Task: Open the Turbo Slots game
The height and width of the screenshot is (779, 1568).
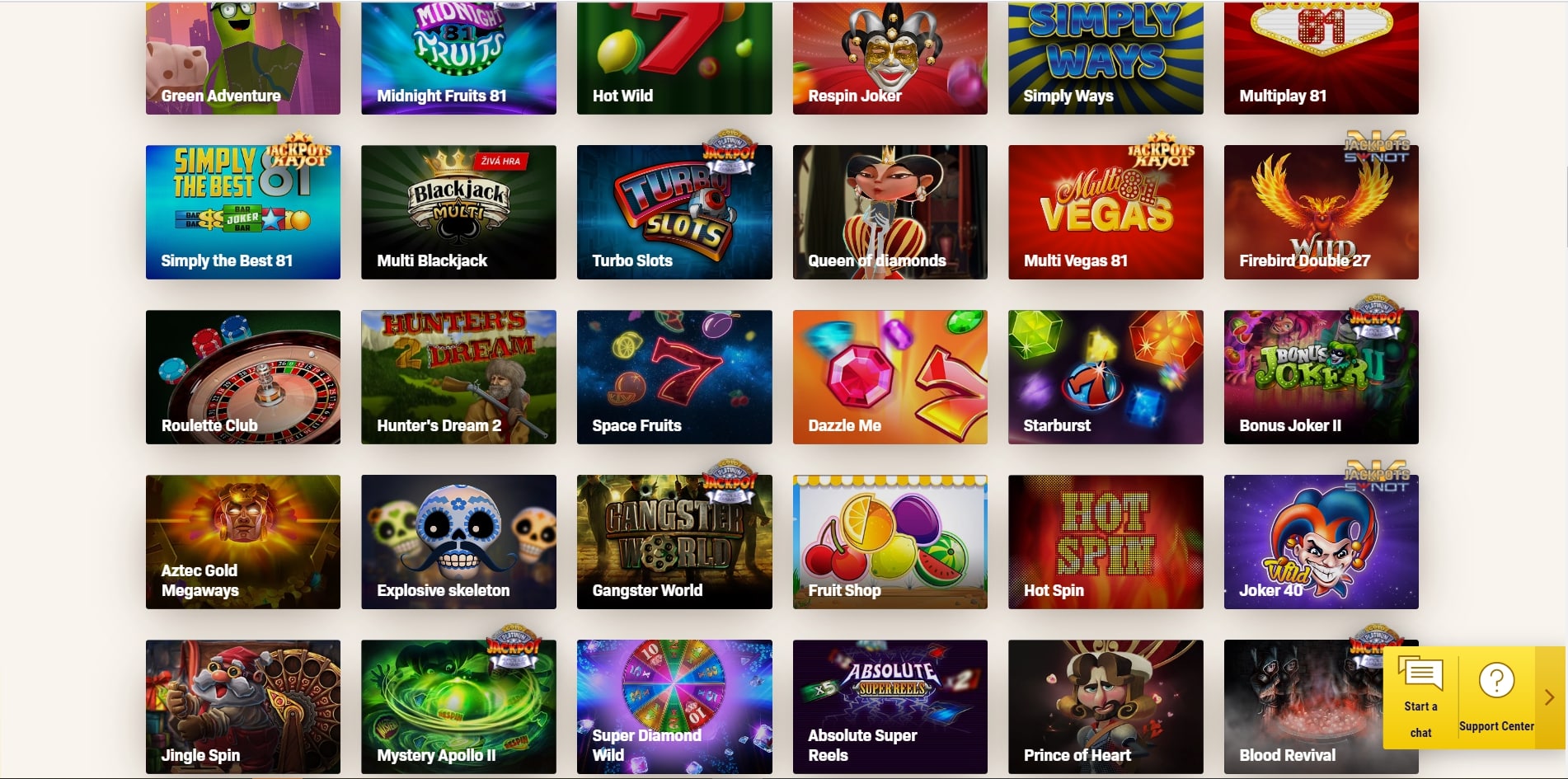Action: point(674,212)
